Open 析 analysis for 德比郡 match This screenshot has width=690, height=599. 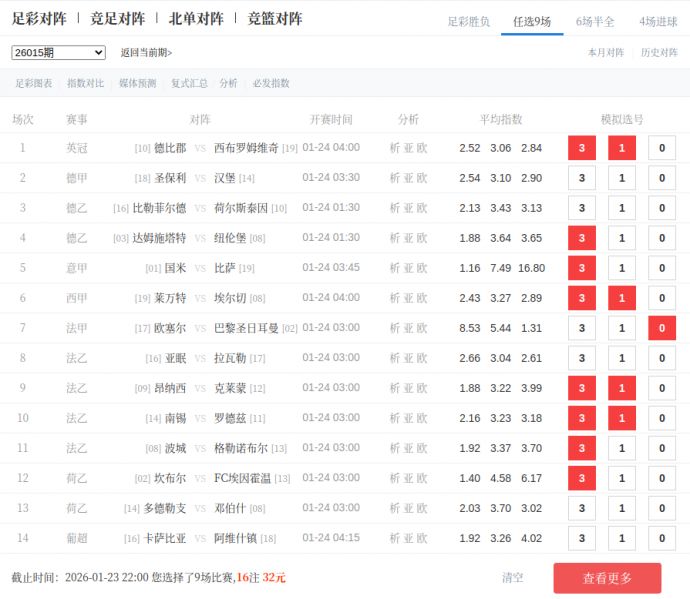coord(394,148)
